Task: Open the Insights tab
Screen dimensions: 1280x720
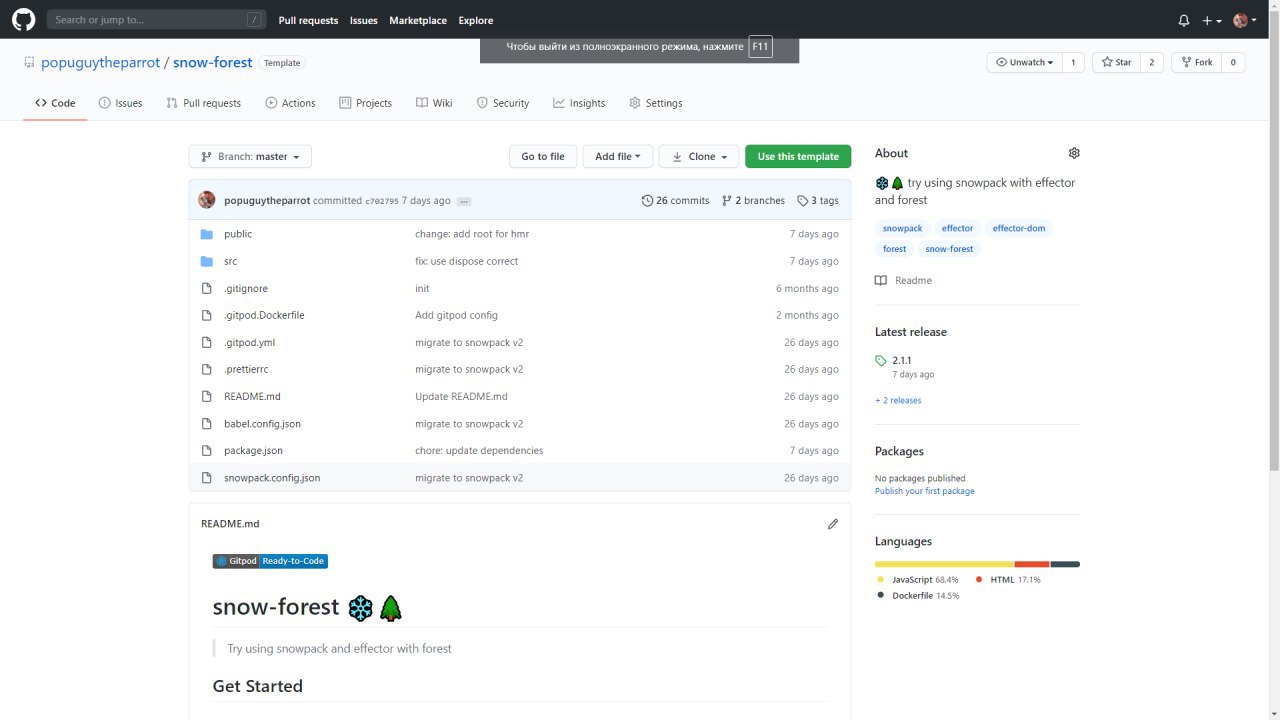Action: pos(579,103)
